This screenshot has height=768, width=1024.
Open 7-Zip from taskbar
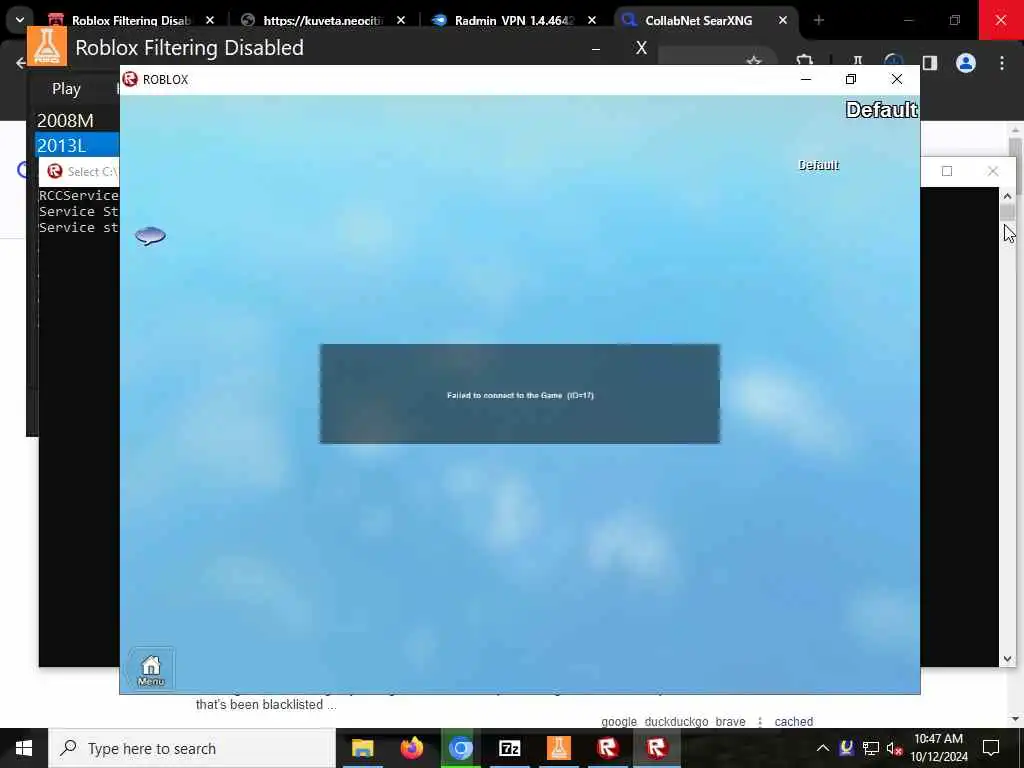(x=509, y=748)
